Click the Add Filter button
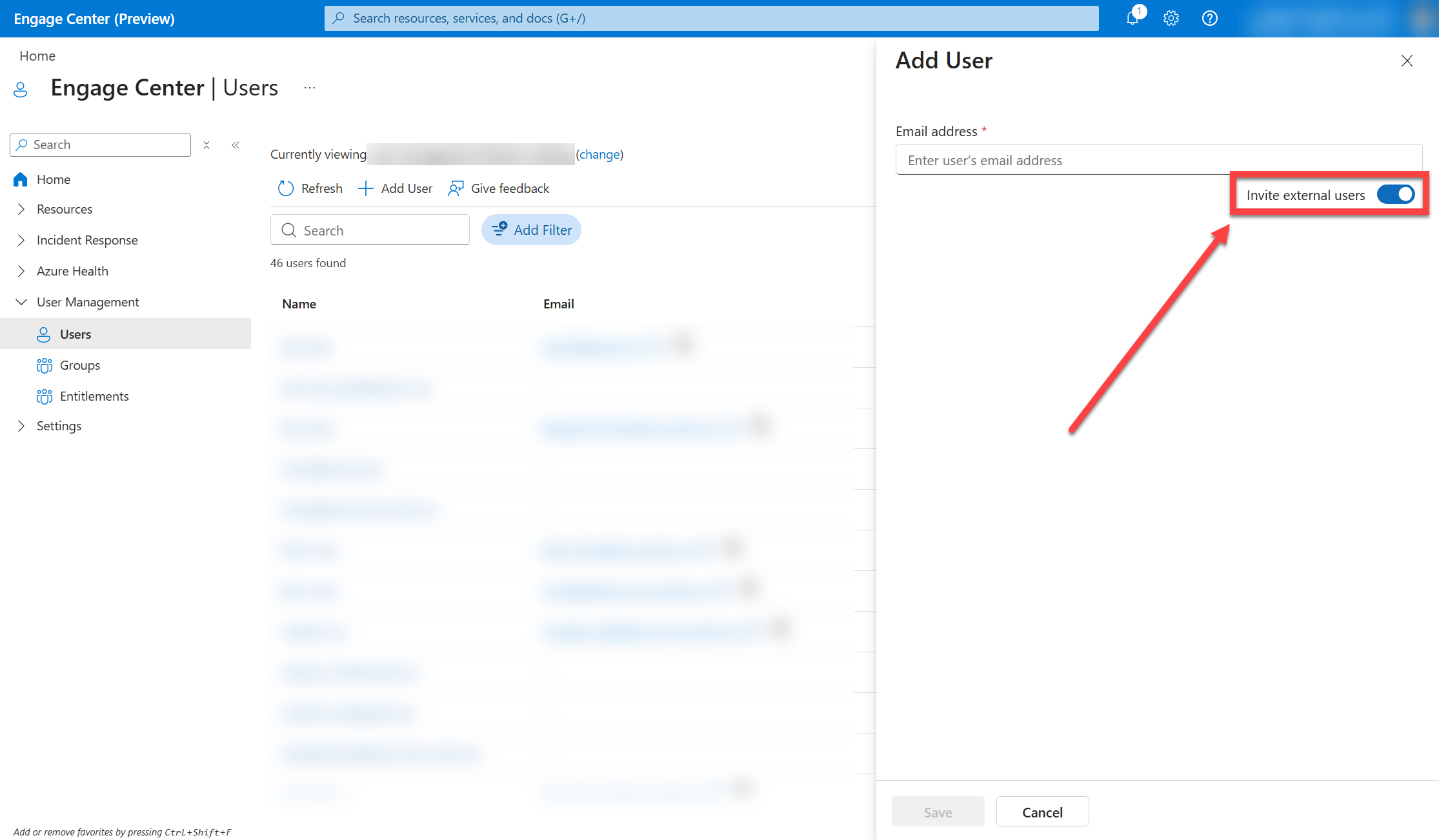 (x=531, y=230)
